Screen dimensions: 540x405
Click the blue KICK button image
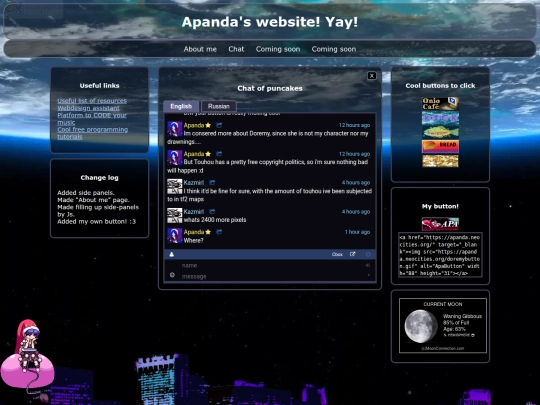coord(440,118)
